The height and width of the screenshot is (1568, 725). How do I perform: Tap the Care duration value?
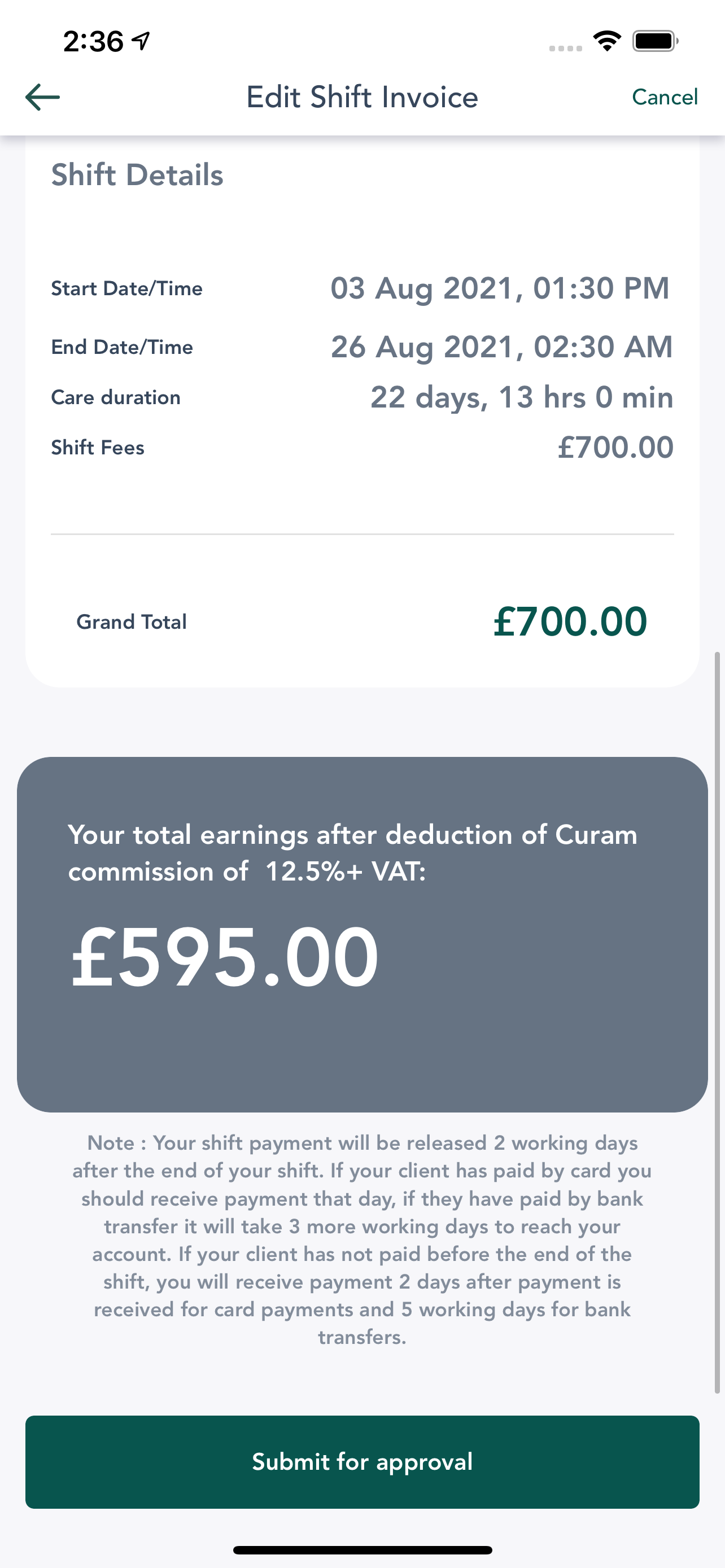pos(522,397)
